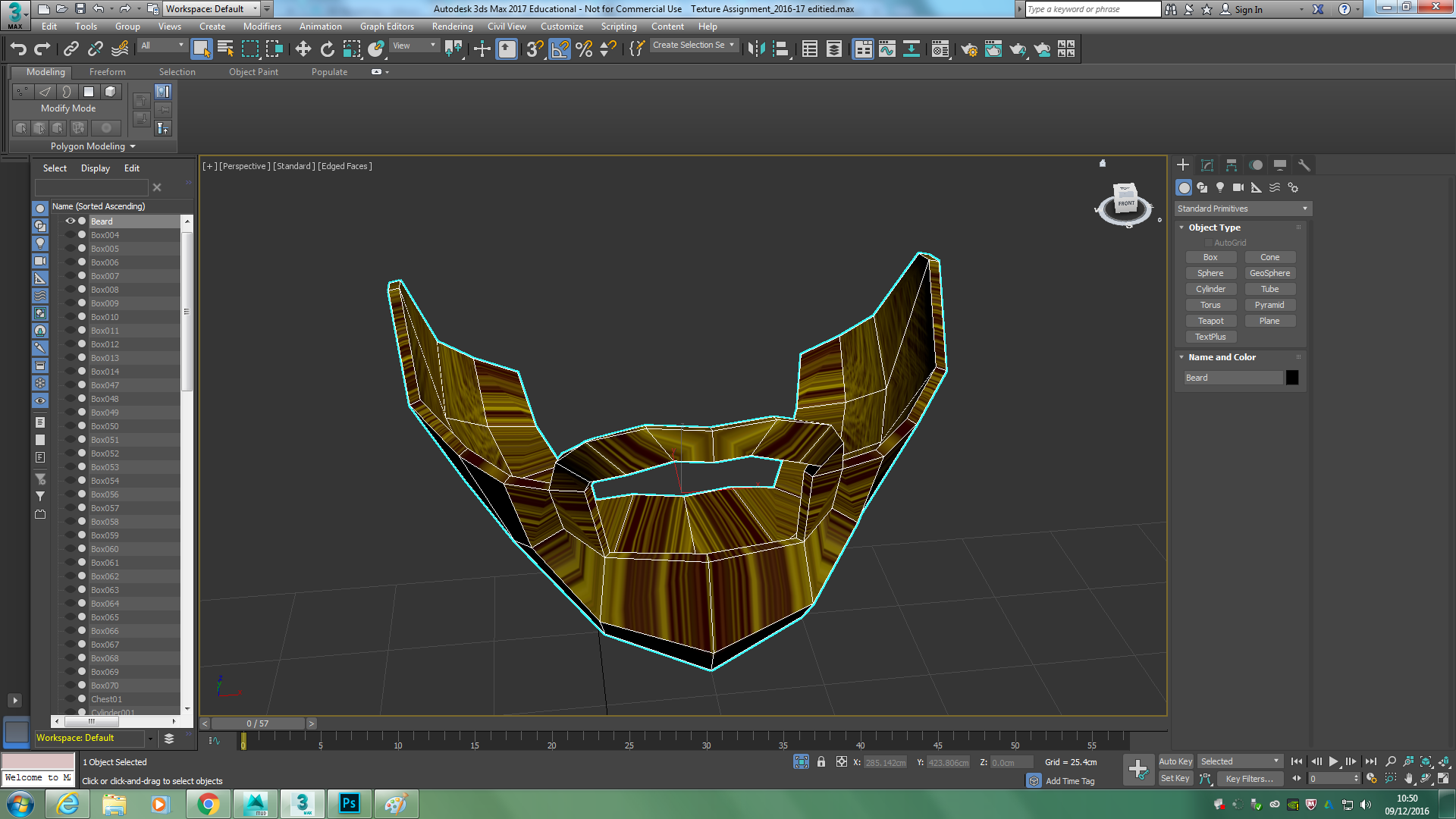This screenshot has width=1456, height=819.
Task: Switch to Modify command panel tab
Action: [1207, 165]
